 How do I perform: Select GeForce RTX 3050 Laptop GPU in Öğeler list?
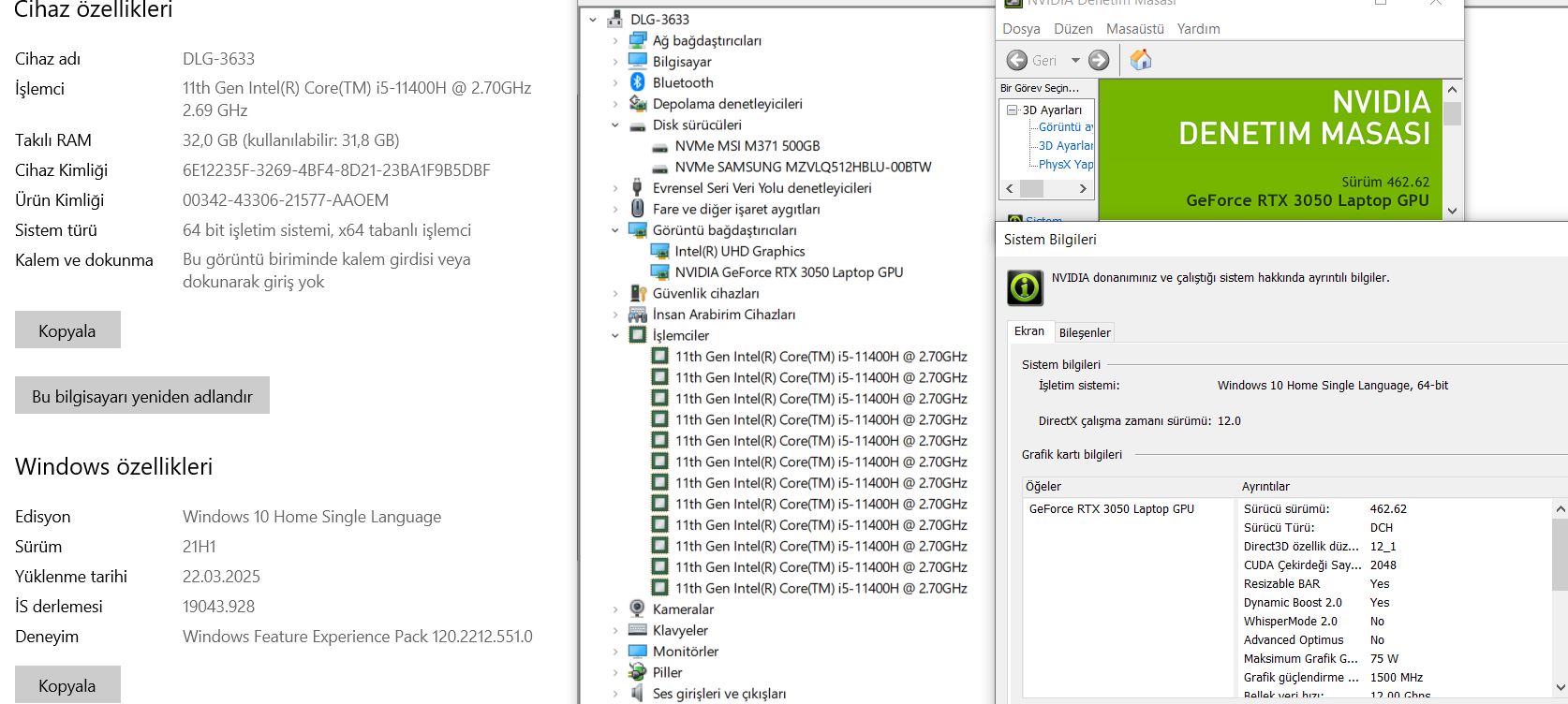click(1112, 509)
